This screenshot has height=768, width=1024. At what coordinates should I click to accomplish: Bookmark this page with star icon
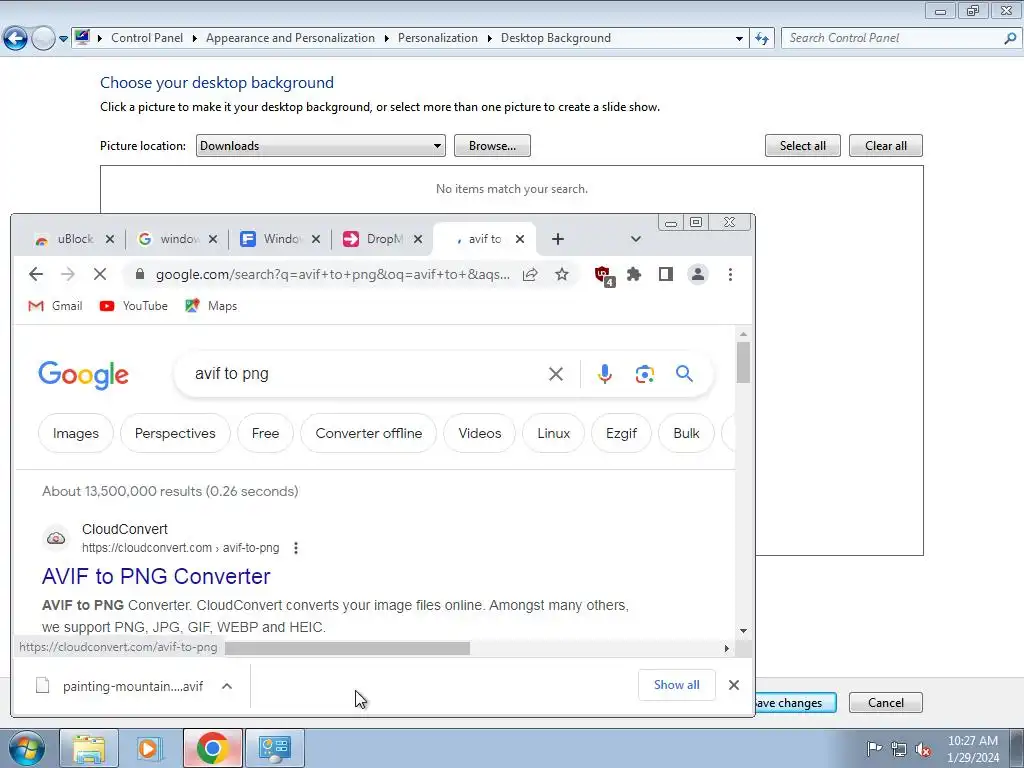coord(562,274)
